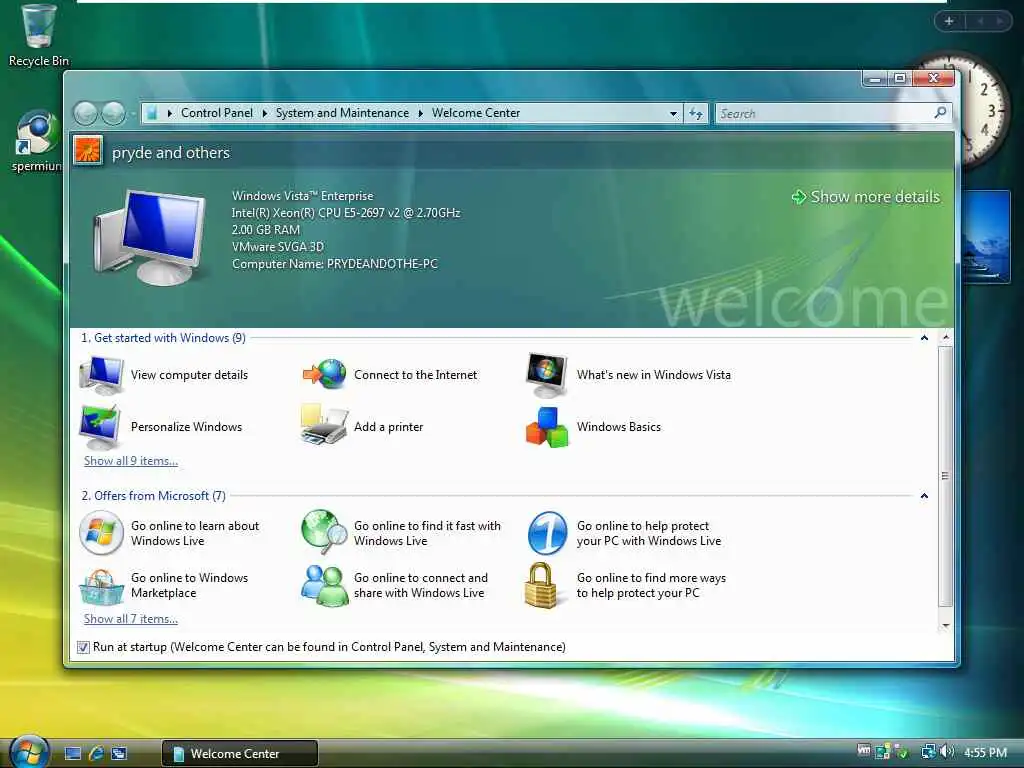Open What's new in Windows Vista icon

[547, 375]
